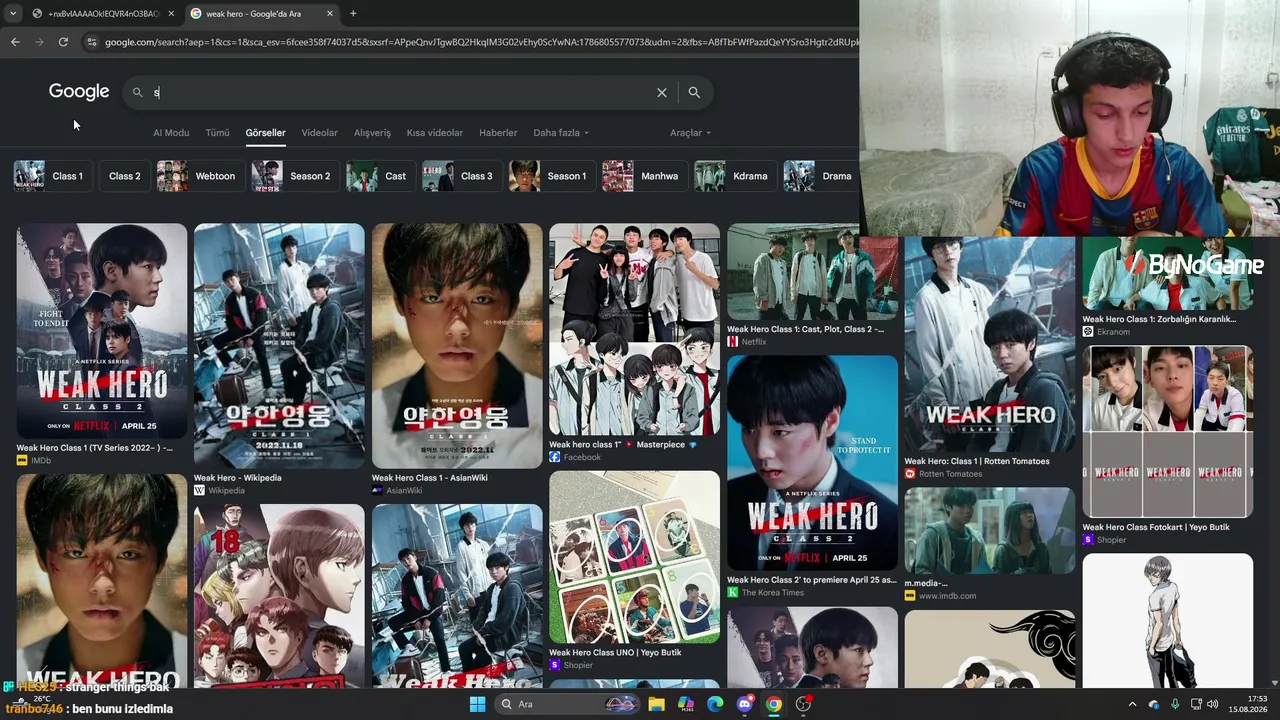Go back using the browser back arrow
This screenshot has width=1280, height=720.
tap(15, 42)
